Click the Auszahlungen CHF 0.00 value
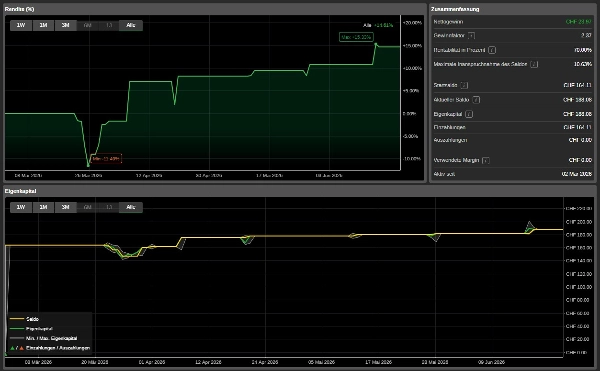Screen dimensions: 600x371 [580, 140]
